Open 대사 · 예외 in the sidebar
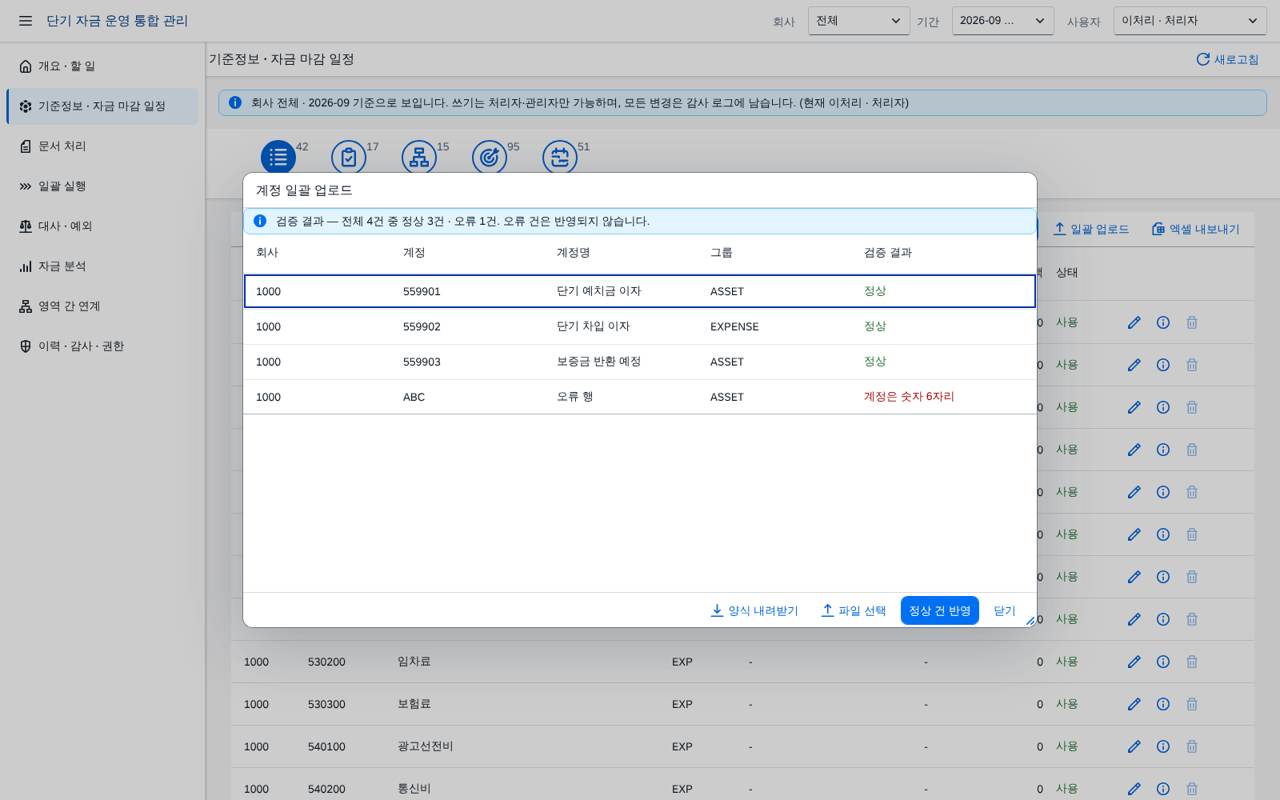Viewport: 1280px width, 800px height. click(102, 226)
